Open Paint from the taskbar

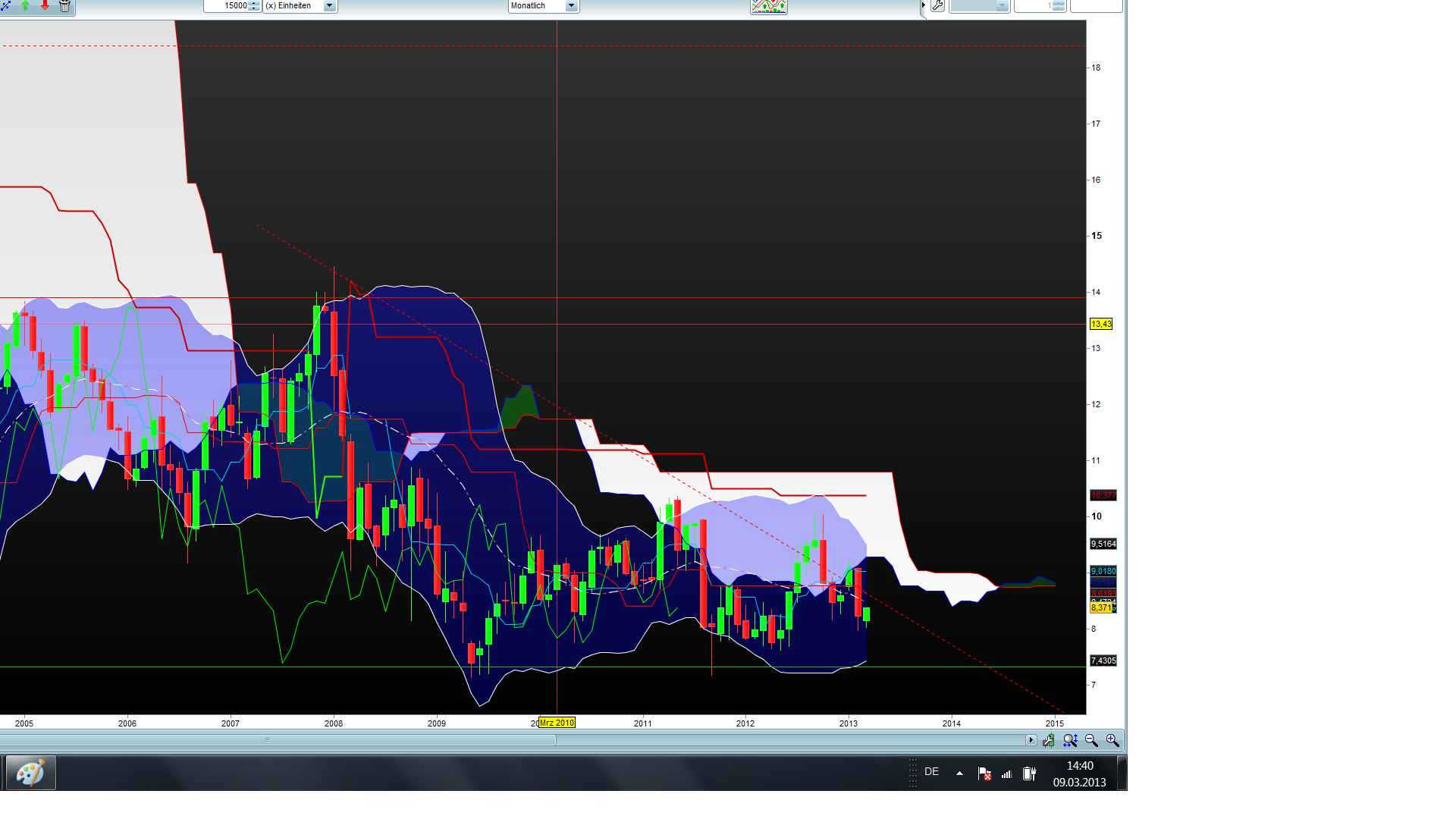tap(31, 773)
